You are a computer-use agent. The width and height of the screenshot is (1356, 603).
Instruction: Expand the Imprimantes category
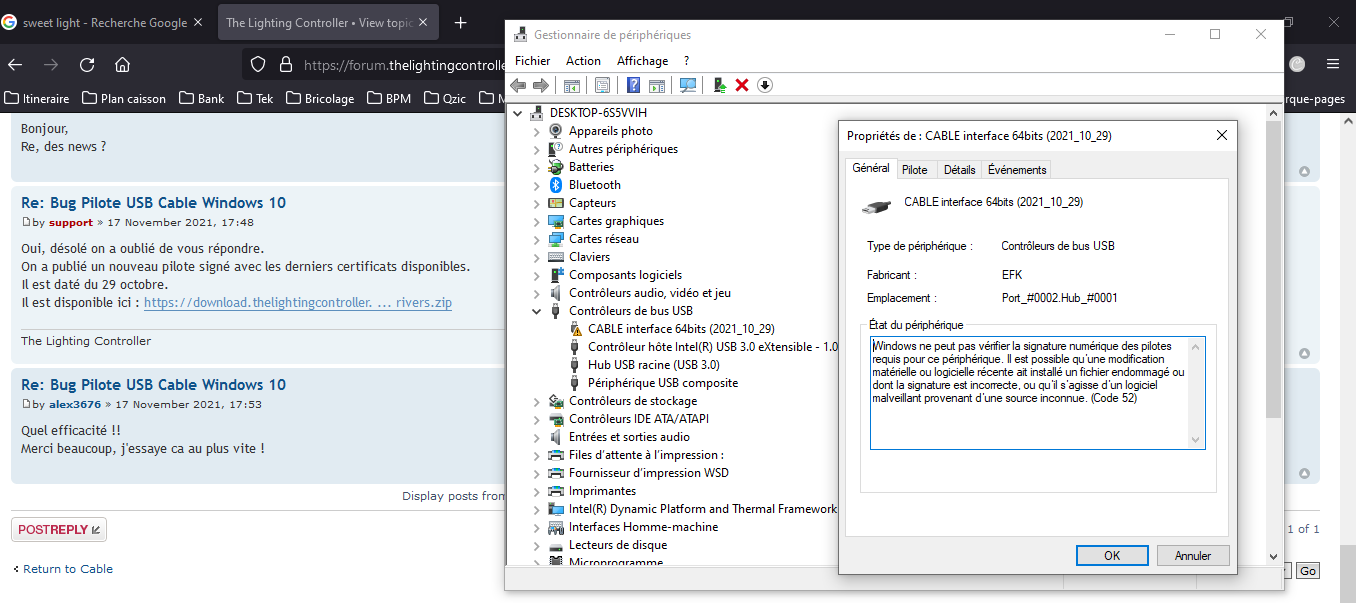(x=536, y=491)
